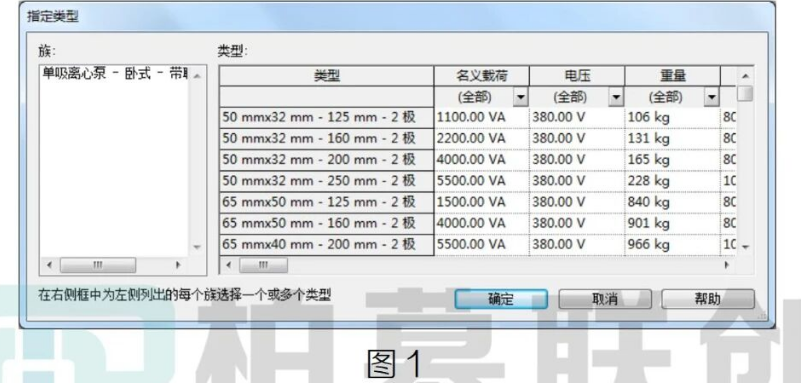Click the 1500.00 VA cell

(x=482, y=203)
